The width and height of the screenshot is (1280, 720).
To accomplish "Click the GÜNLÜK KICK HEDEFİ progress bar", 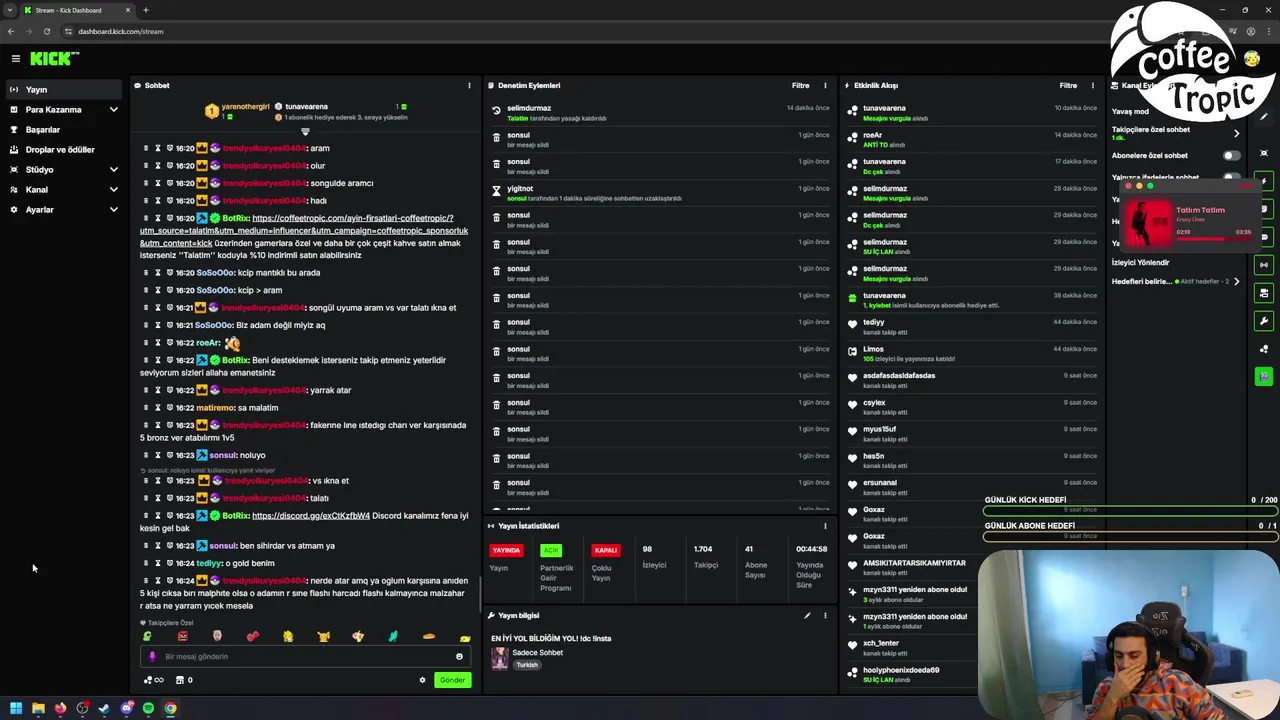I will pyautogui.click(x=1130, y=511).
